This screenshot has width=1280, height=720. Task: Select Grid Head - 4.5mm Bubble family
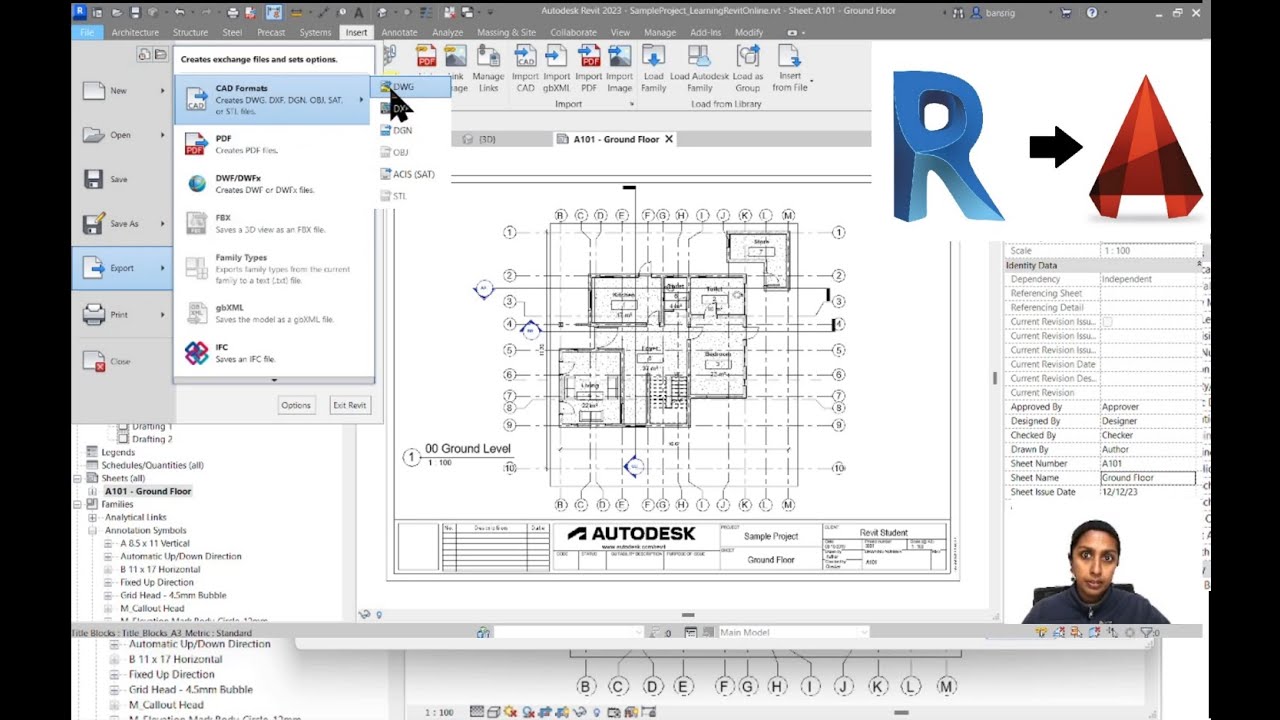click(x=173, y=595)
